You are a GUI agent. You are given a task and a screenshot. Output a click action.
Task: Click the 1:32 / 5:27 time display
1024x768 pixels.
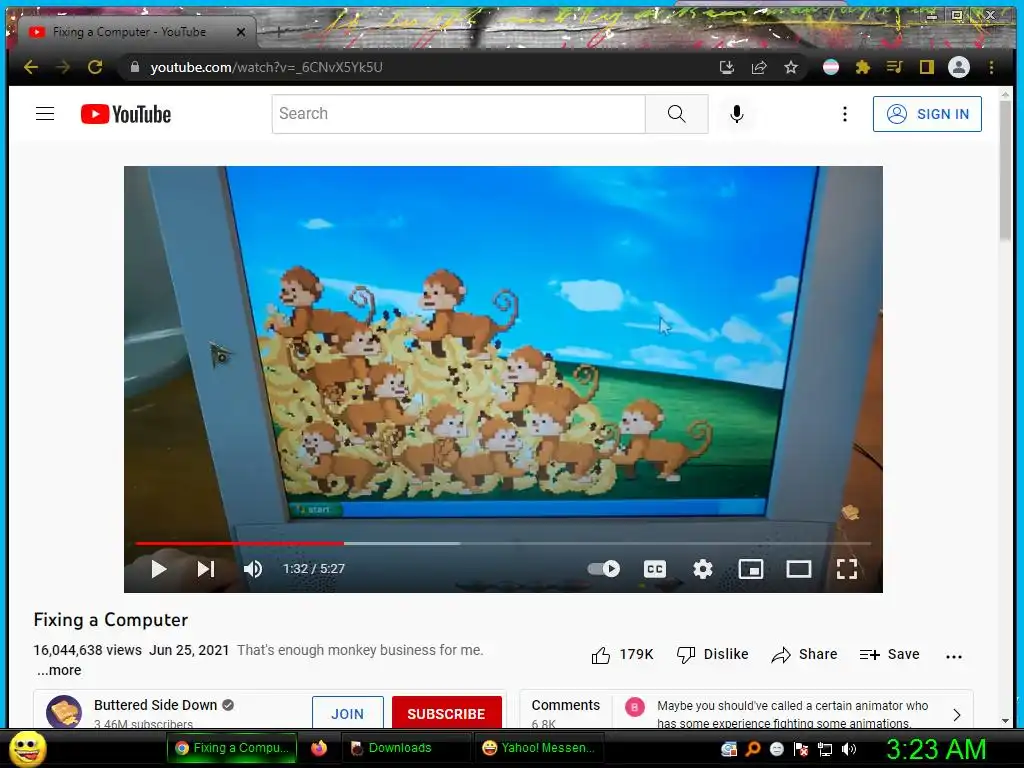313,569
